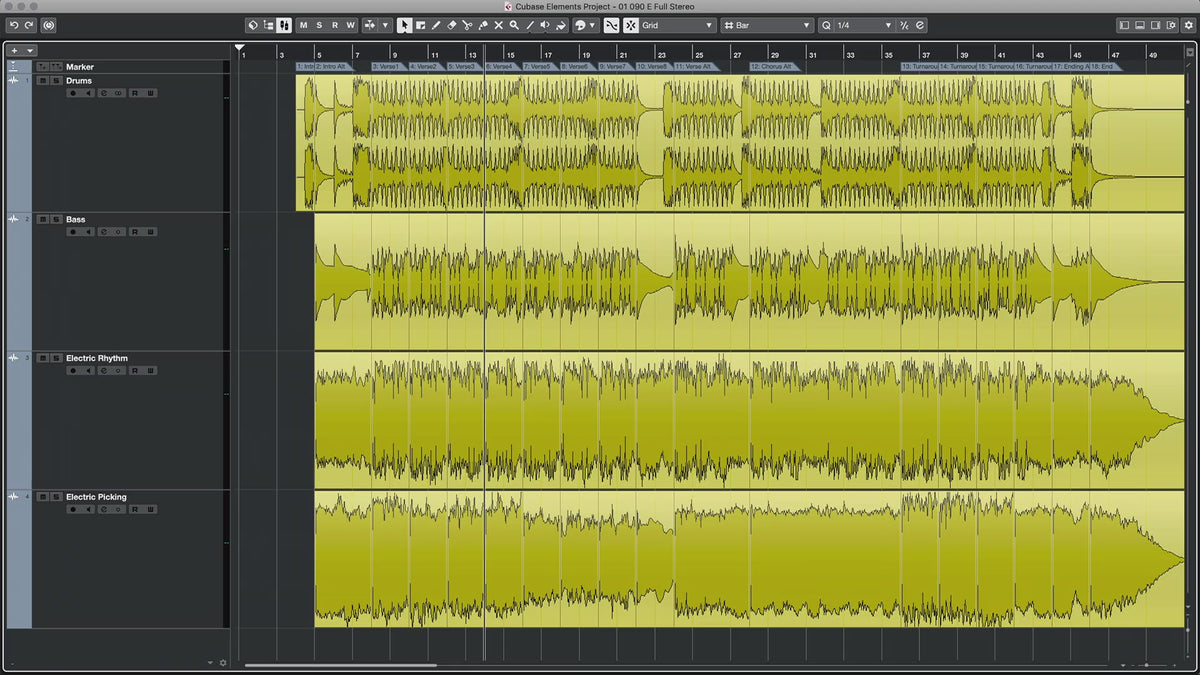The height and width of the screenshot is (675, 1200).
Task: Click the global Mute M button
Action: click(303, 25)
